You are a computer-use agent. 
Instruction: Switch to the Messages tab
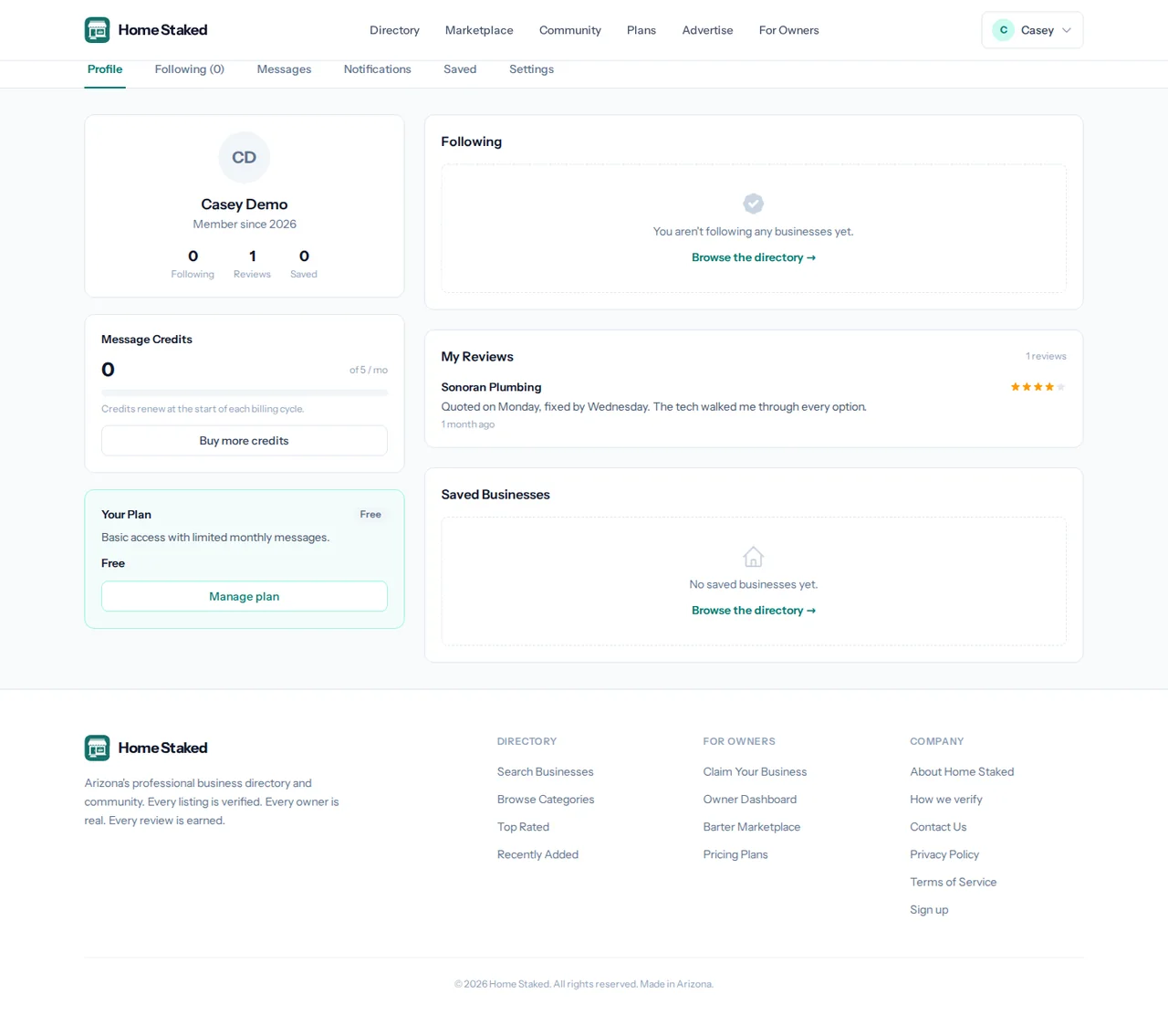point(284,69)
